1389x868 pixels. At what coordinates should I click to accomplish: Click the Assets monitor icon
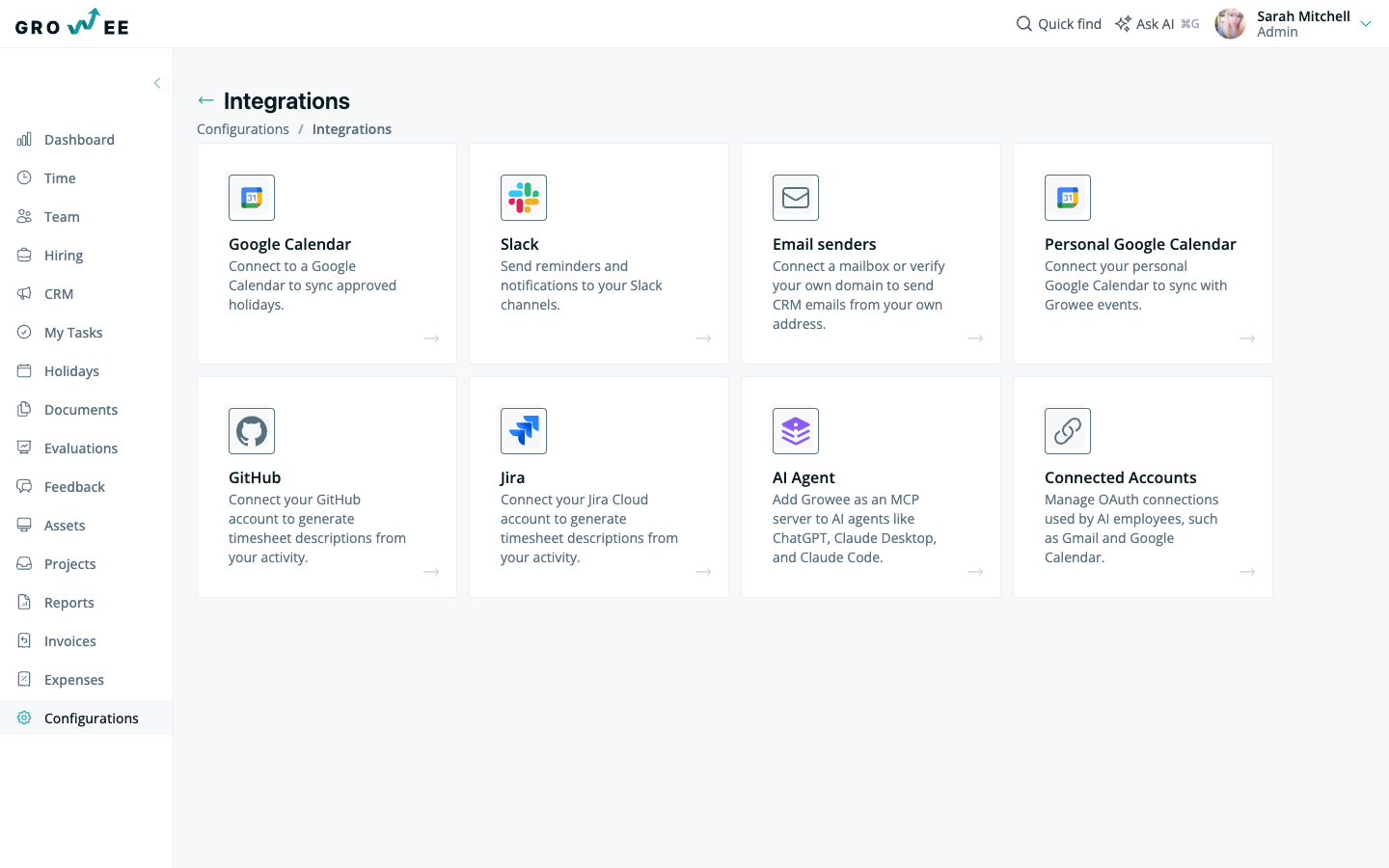click(x=24, y=526)
